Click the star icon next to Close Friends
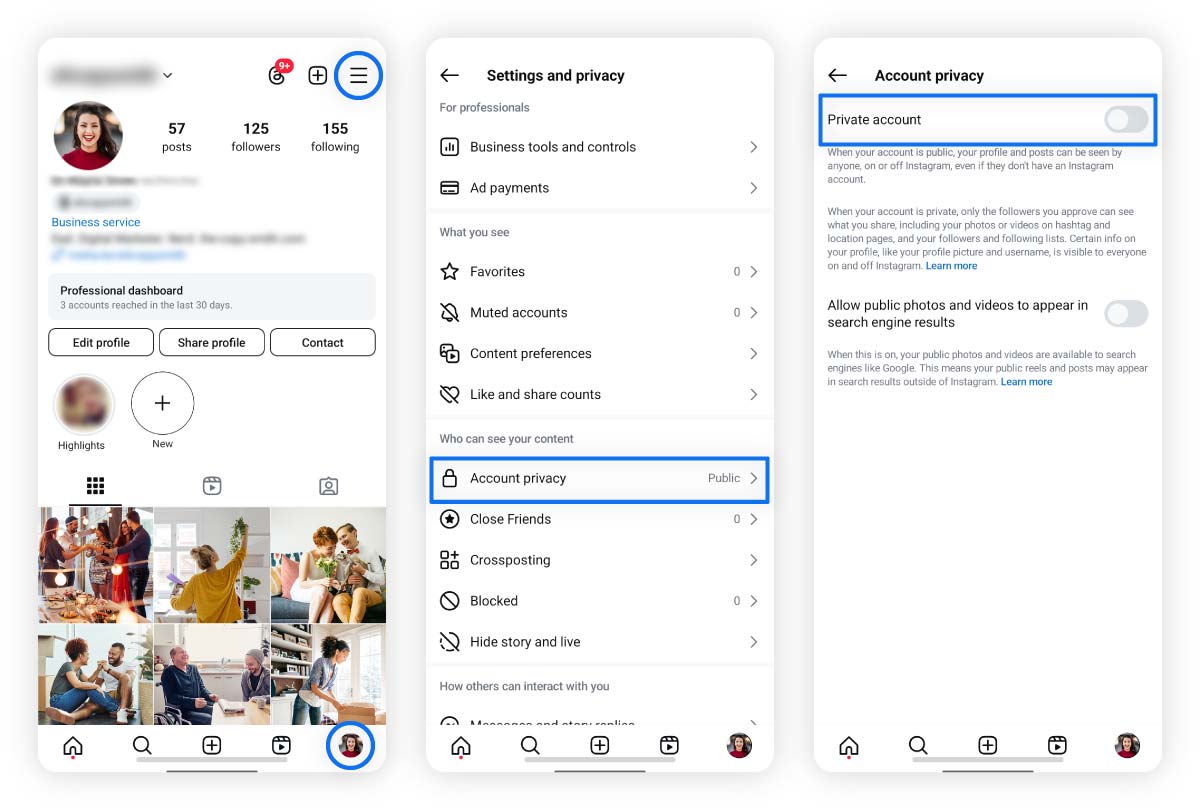Screen dimensions: 1200x810 coord(450,519)
